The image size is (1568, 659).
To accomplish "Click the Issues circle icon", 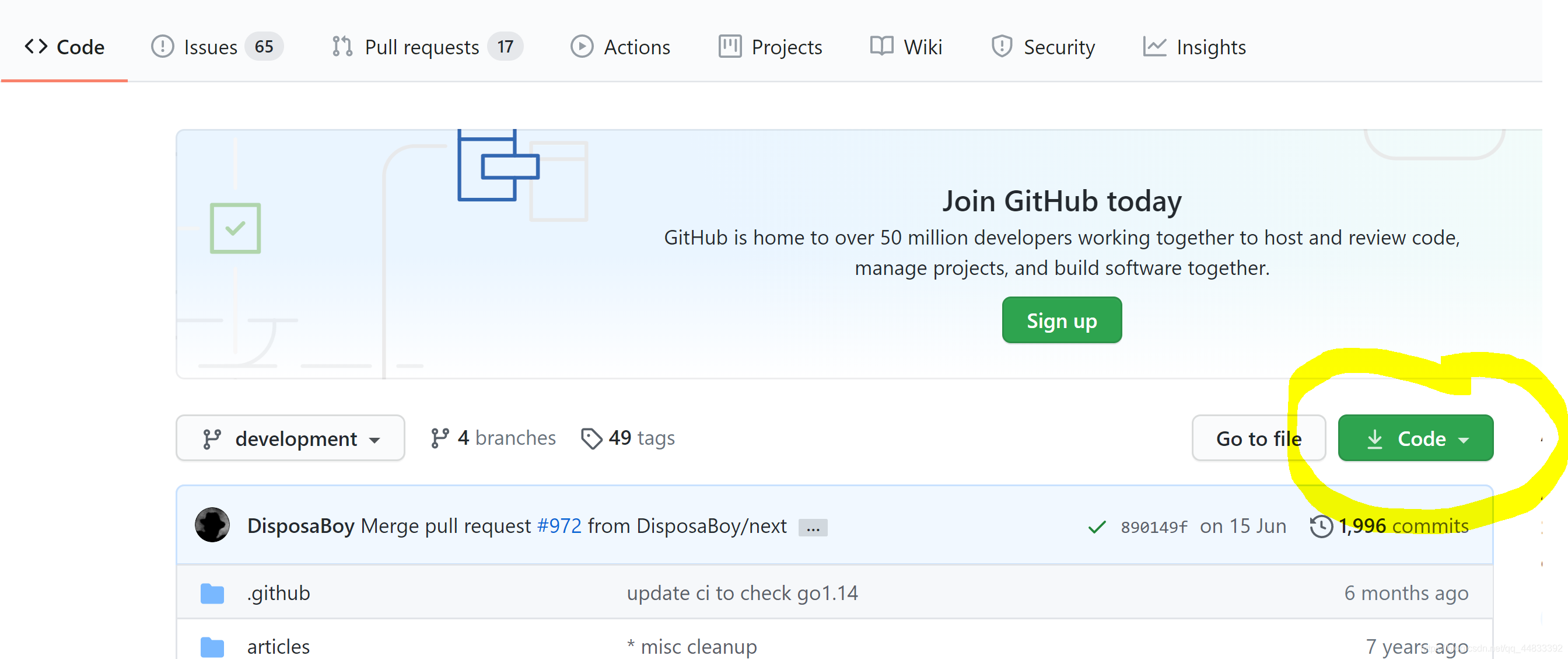I will pyautogui.click(x=163, y=47).
